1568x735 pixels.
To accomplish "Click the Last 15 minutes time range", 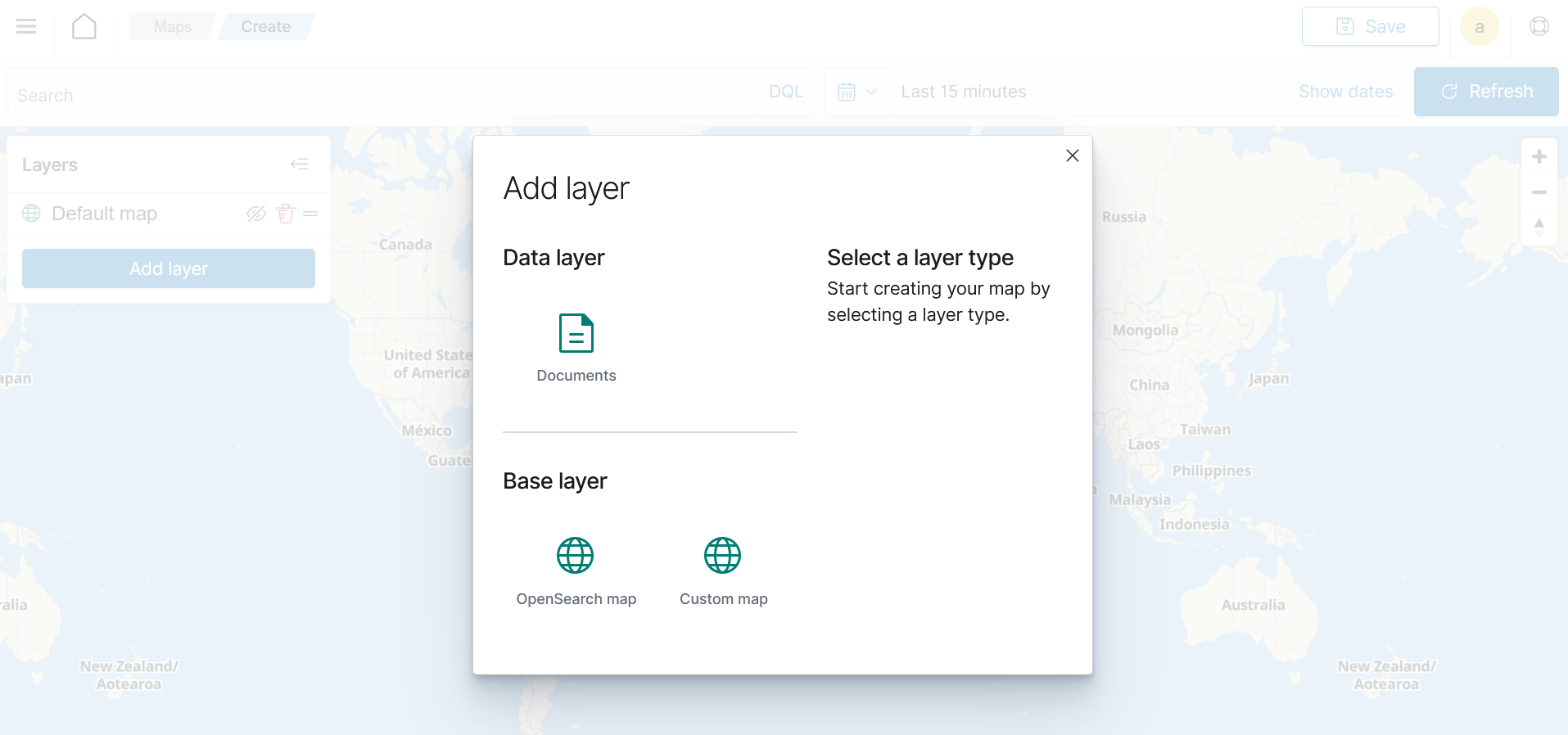I will pyautogui.click(x=964, y=92).
